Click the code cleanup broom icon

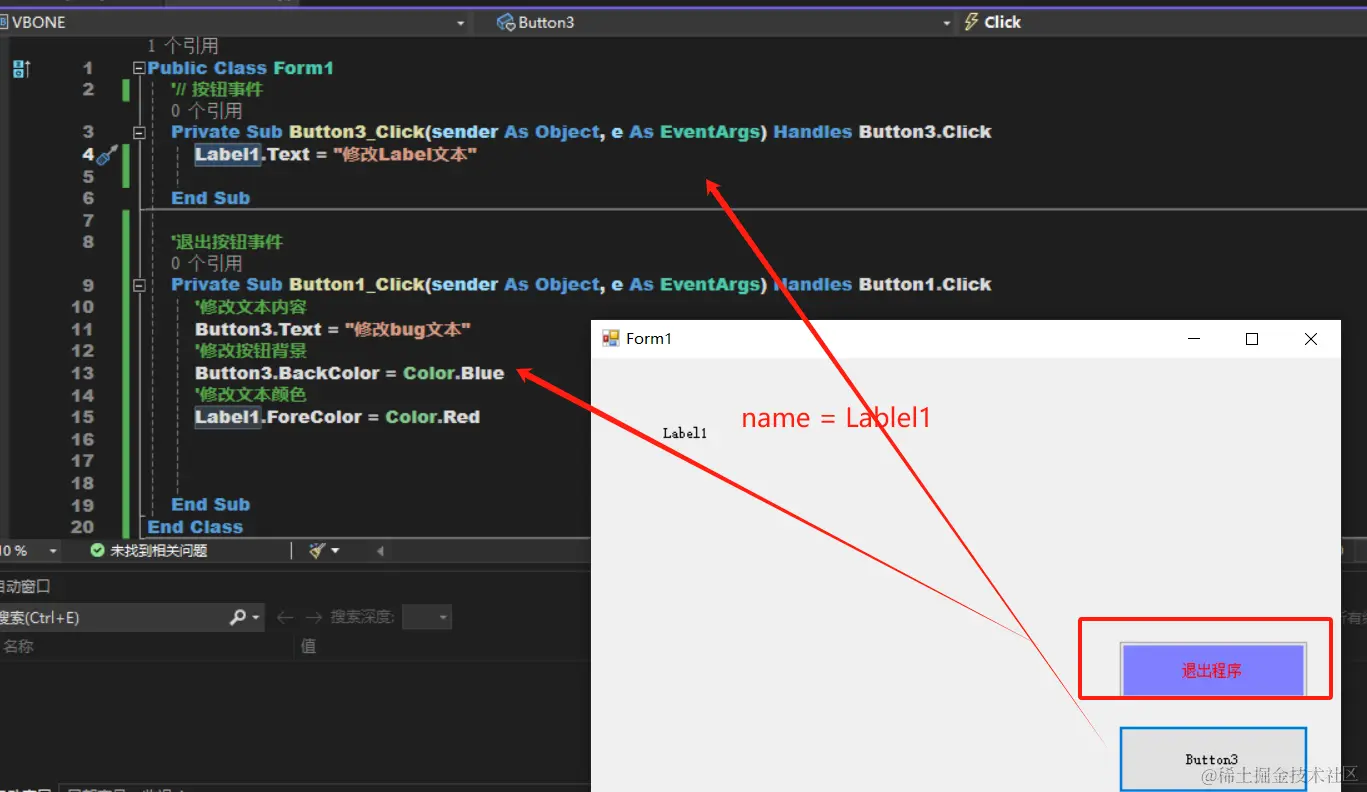317,550
